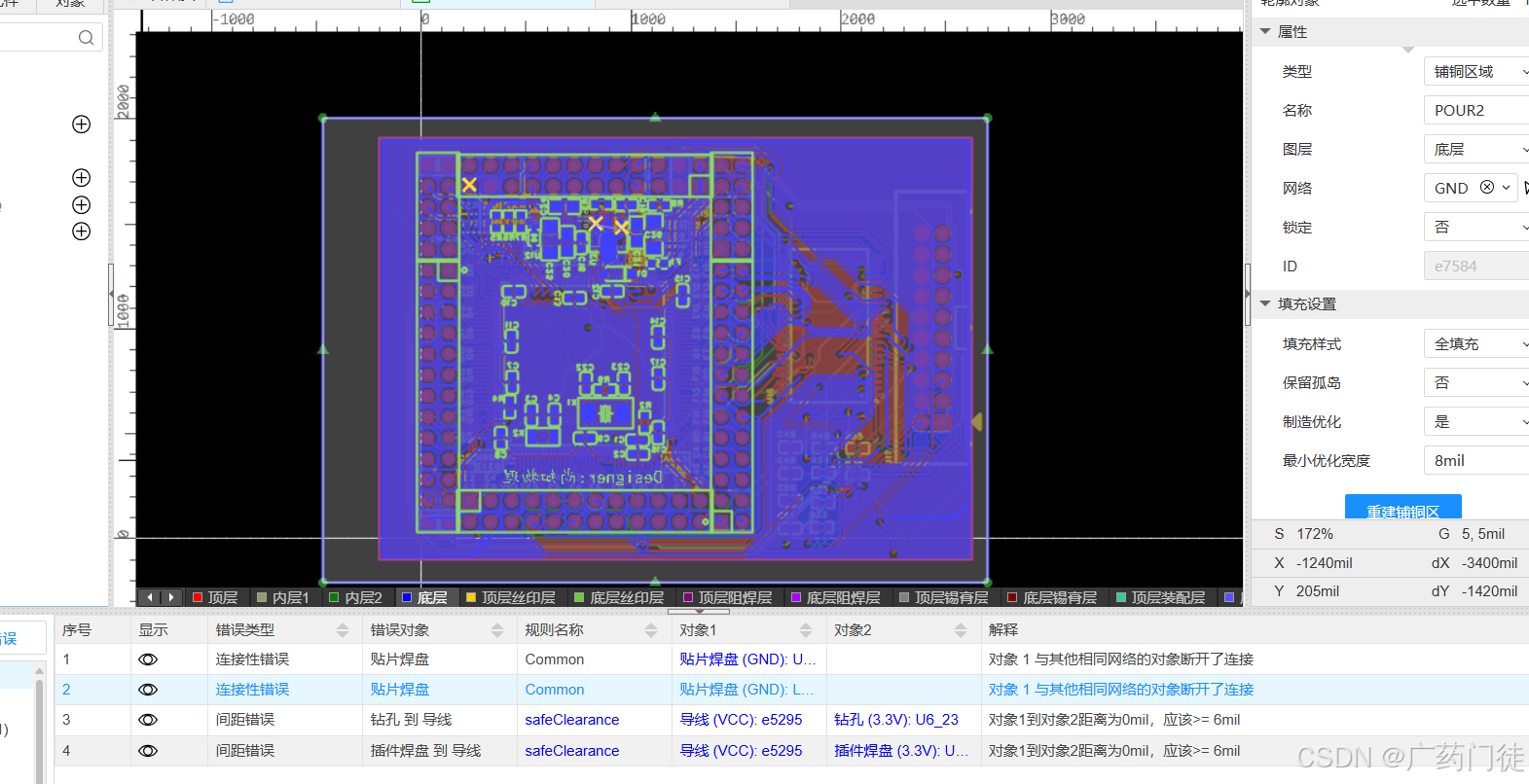Viewport: 1529px width, 784px height.
Task: Click the 序号 column header
Action: coord(77,630)
